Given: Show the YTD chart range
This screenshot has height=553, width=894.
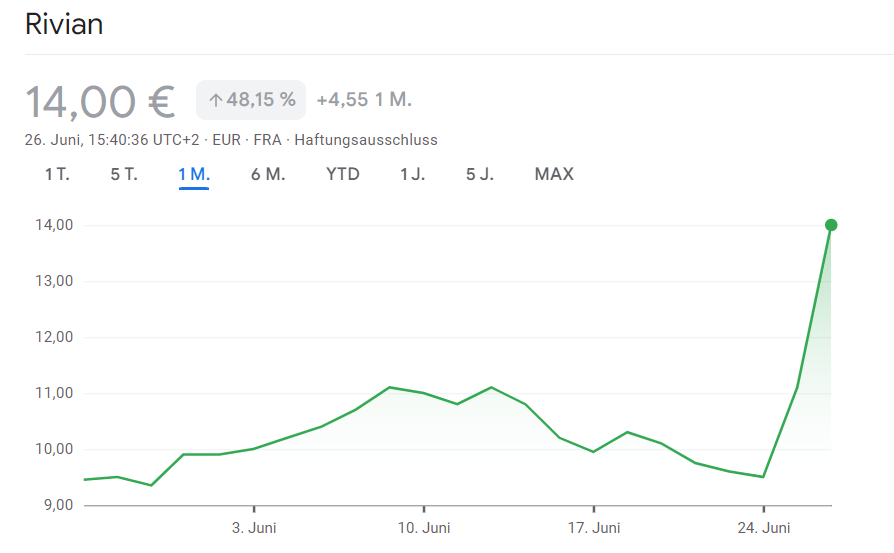Looking at the screenshot, I should click(343, 174).
